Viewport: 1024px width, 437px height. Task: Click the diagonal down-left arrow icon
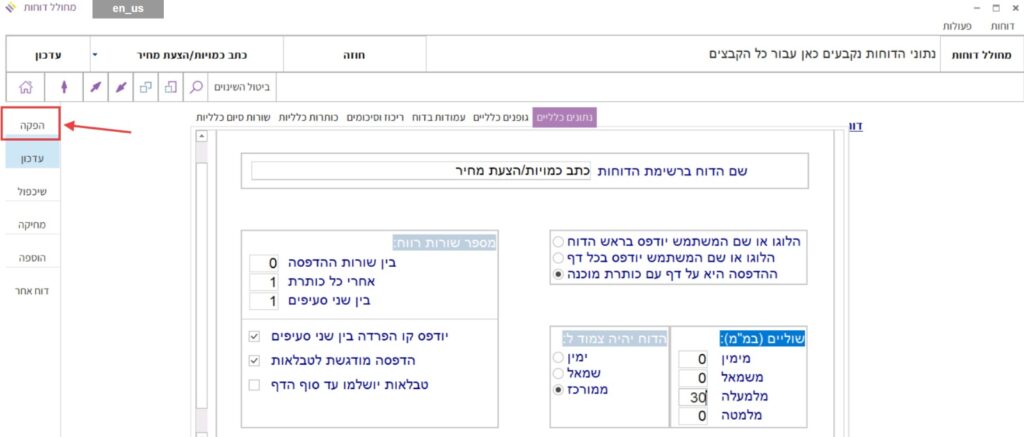coord(120,87)
